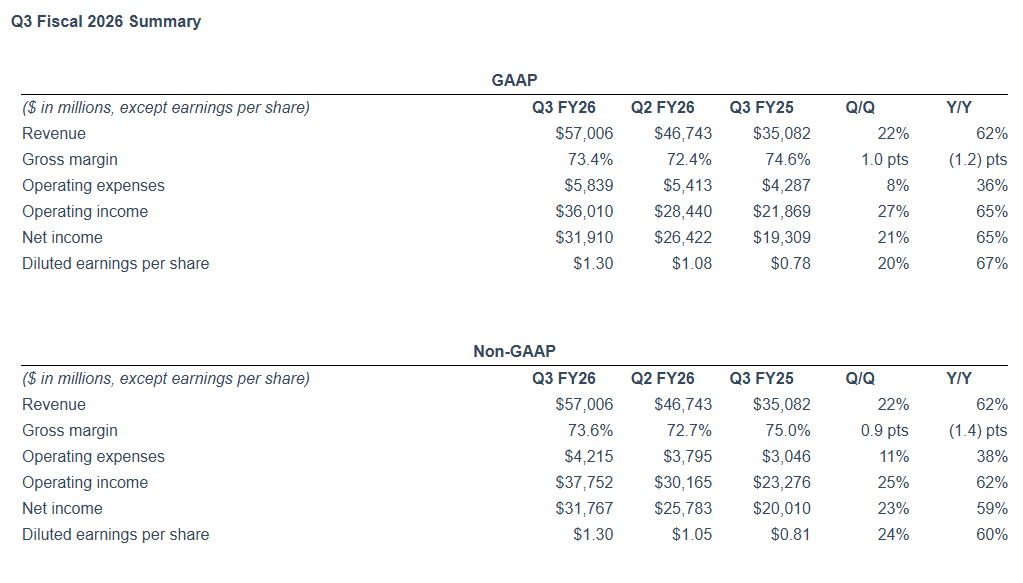Click Non-GAAP gross margin Q/Q 0.9 pts
1023x583 pixels.
coord(883,430)
